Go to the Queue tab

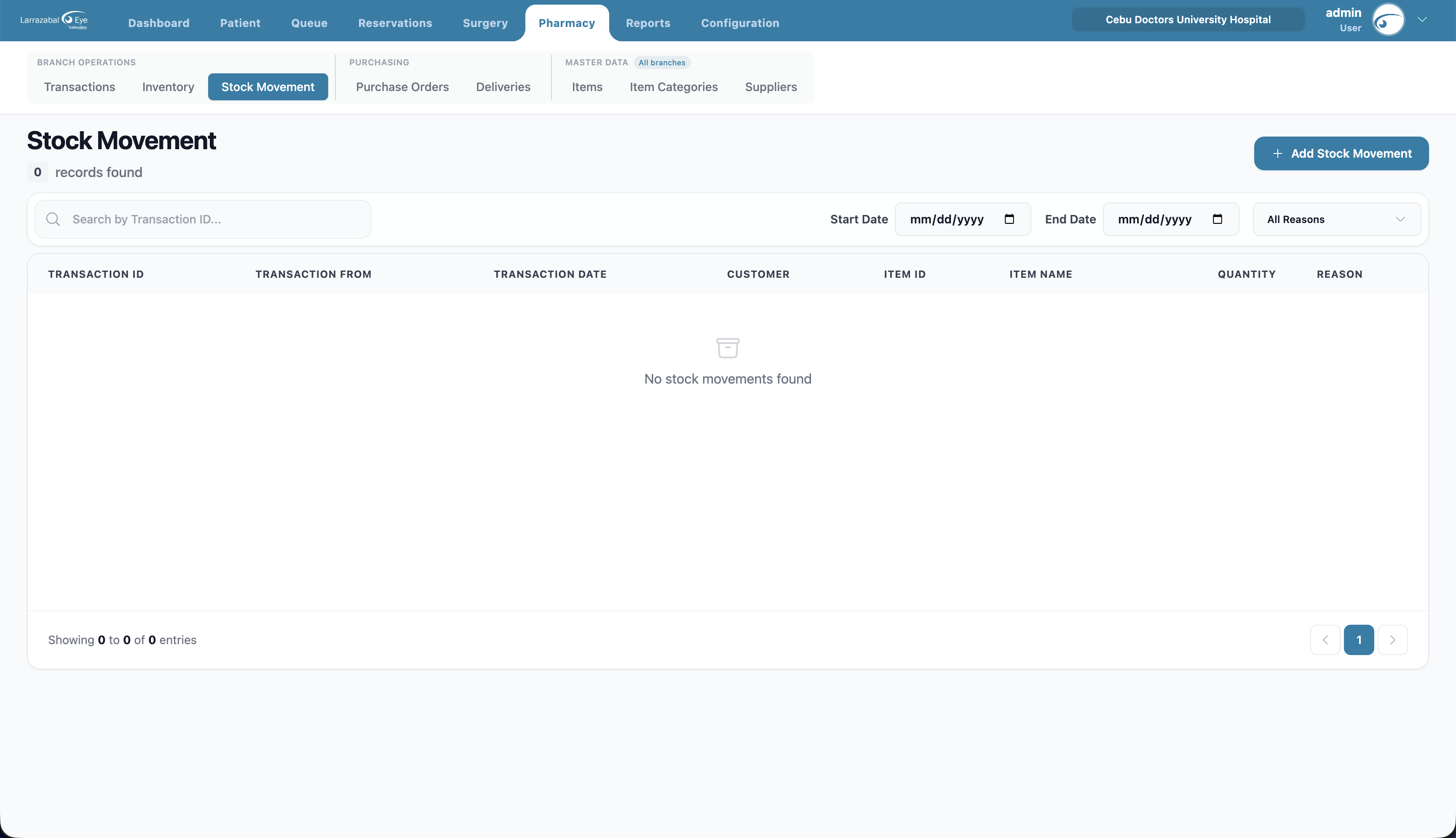tap(309, 23)
